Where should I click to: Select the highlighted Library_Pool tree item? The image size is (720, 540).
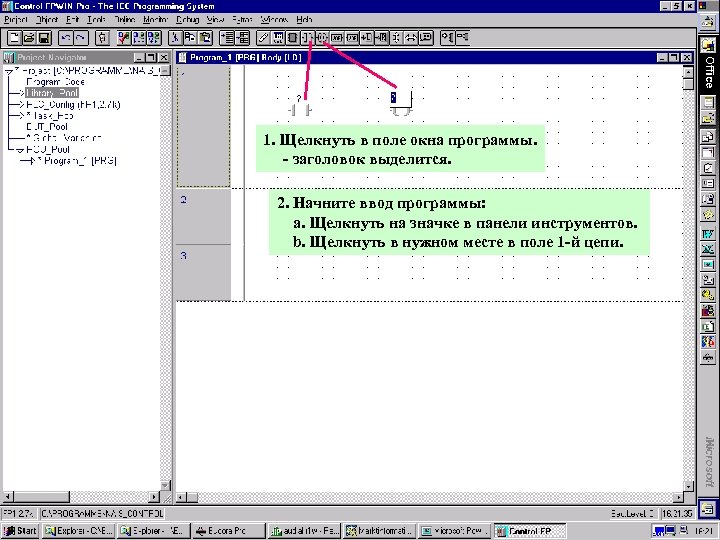(52, 93)
